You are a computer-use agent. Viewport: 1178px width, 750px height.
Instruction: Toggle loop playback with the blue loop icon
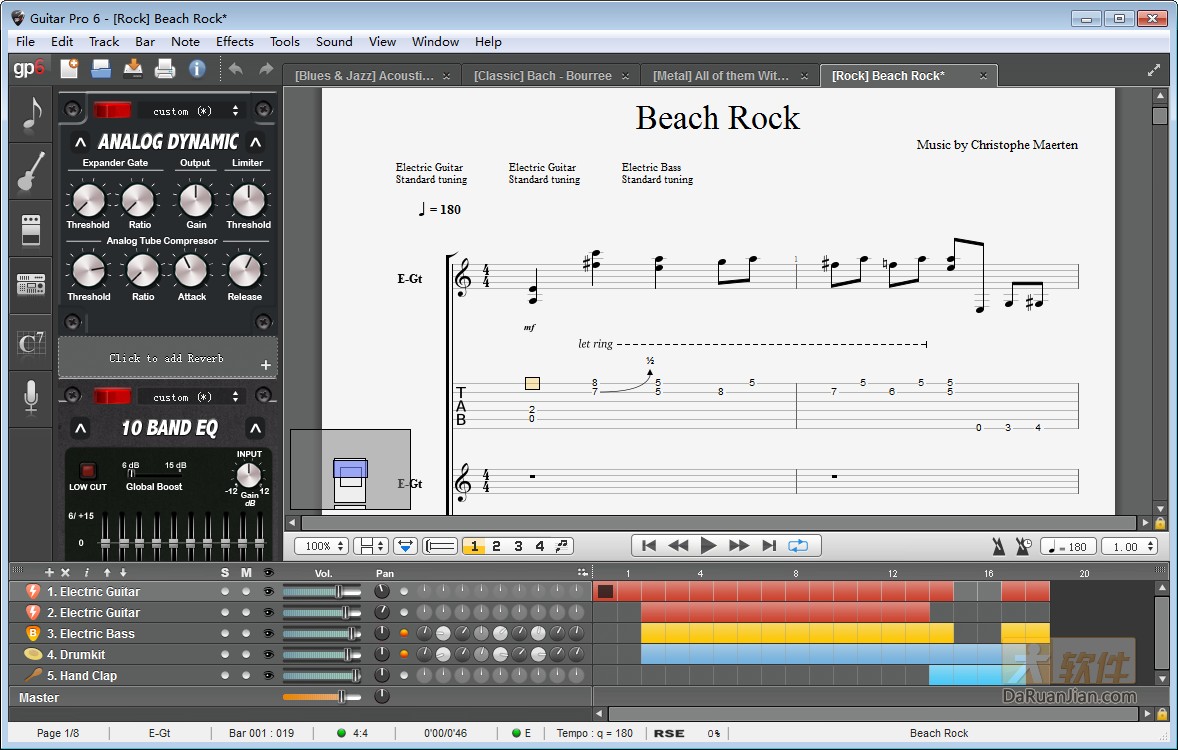pos(798,546)
